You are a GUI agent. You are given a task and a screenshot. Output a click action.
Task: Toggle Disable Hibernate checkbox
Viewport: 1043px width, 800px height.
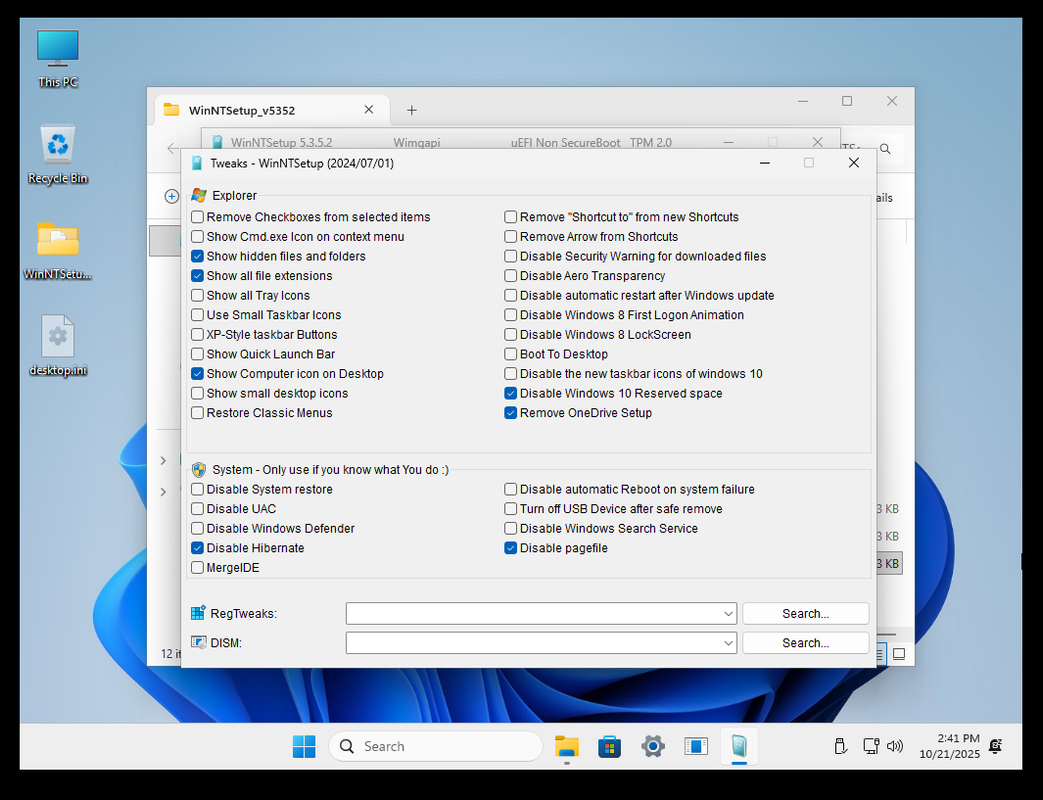click(198, 548)
